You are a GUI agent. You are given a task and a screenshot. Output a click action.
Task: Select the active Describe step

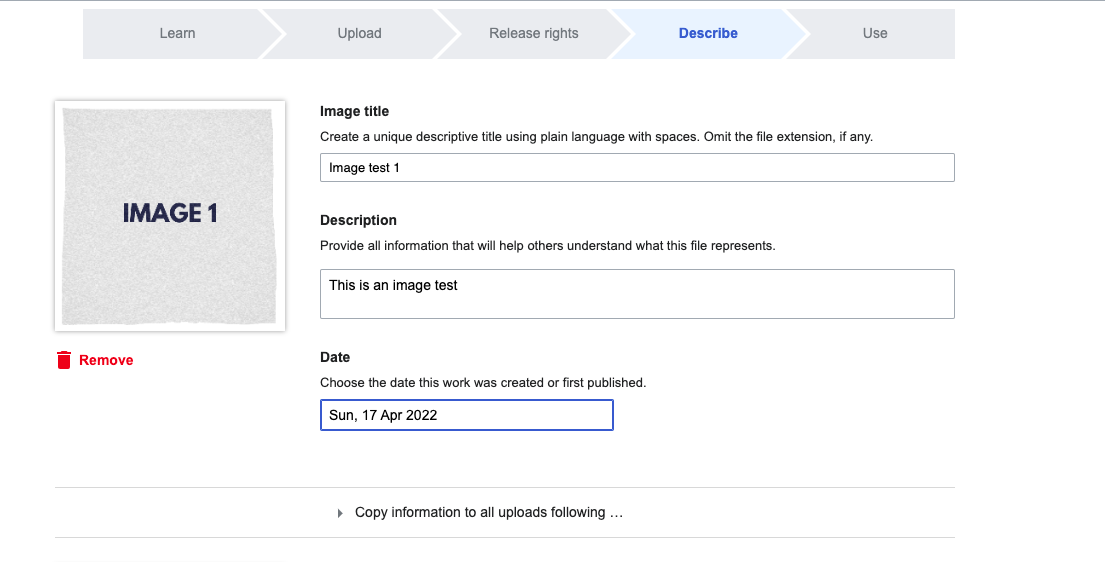708,33
